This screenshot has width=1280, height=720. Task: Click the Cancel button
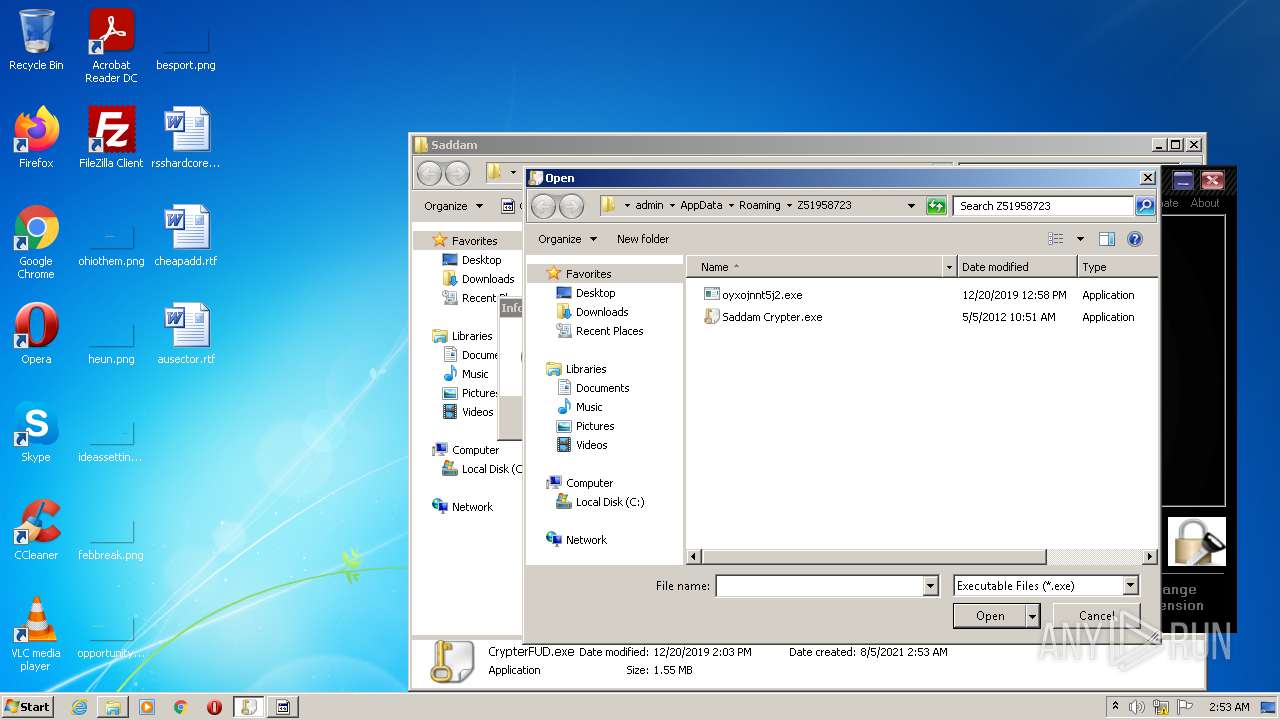(x=1097, y=616)
